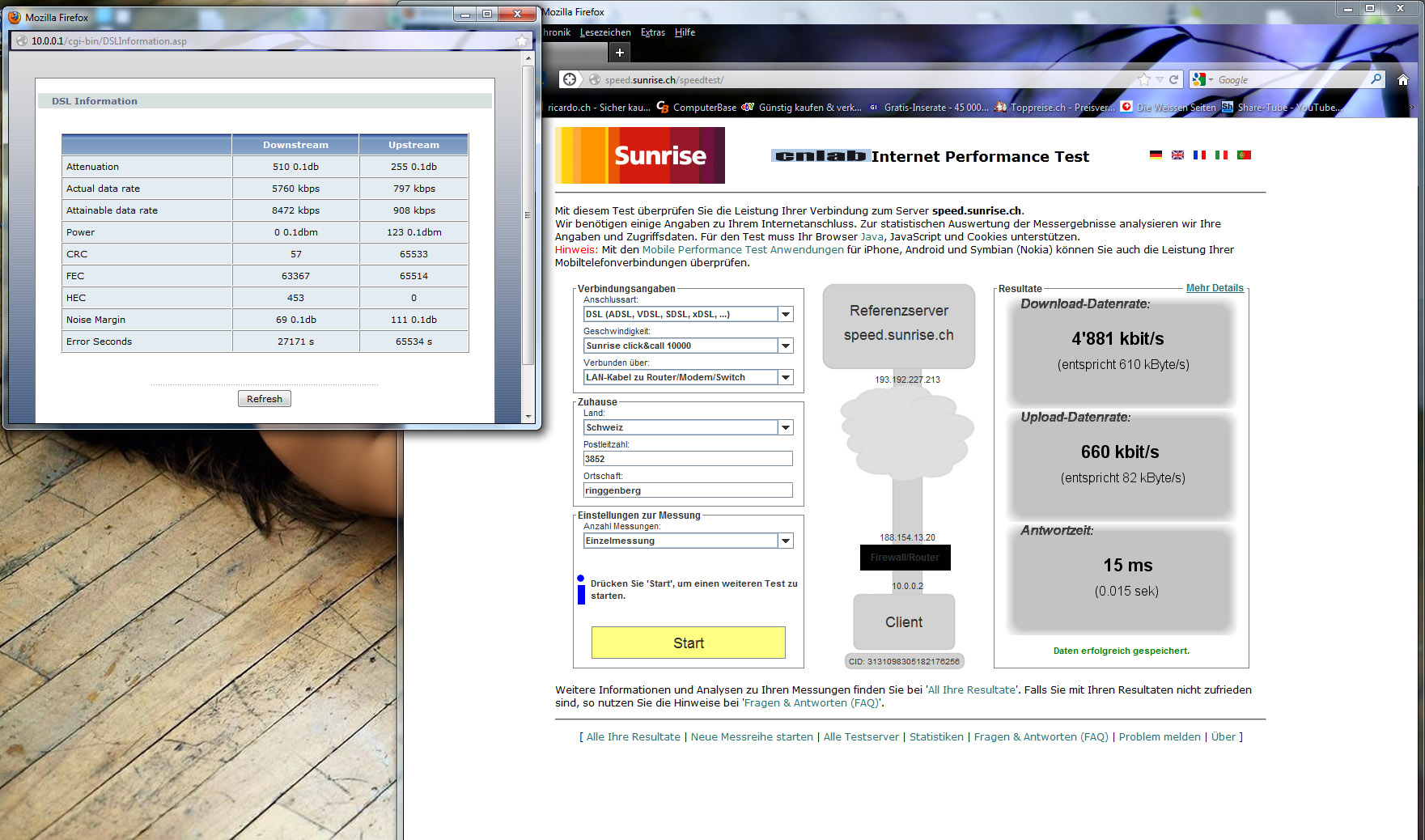Viewport: 1425px width, 840px height.
Task: Select the French flag language icon
Action: click(1199, 155)
